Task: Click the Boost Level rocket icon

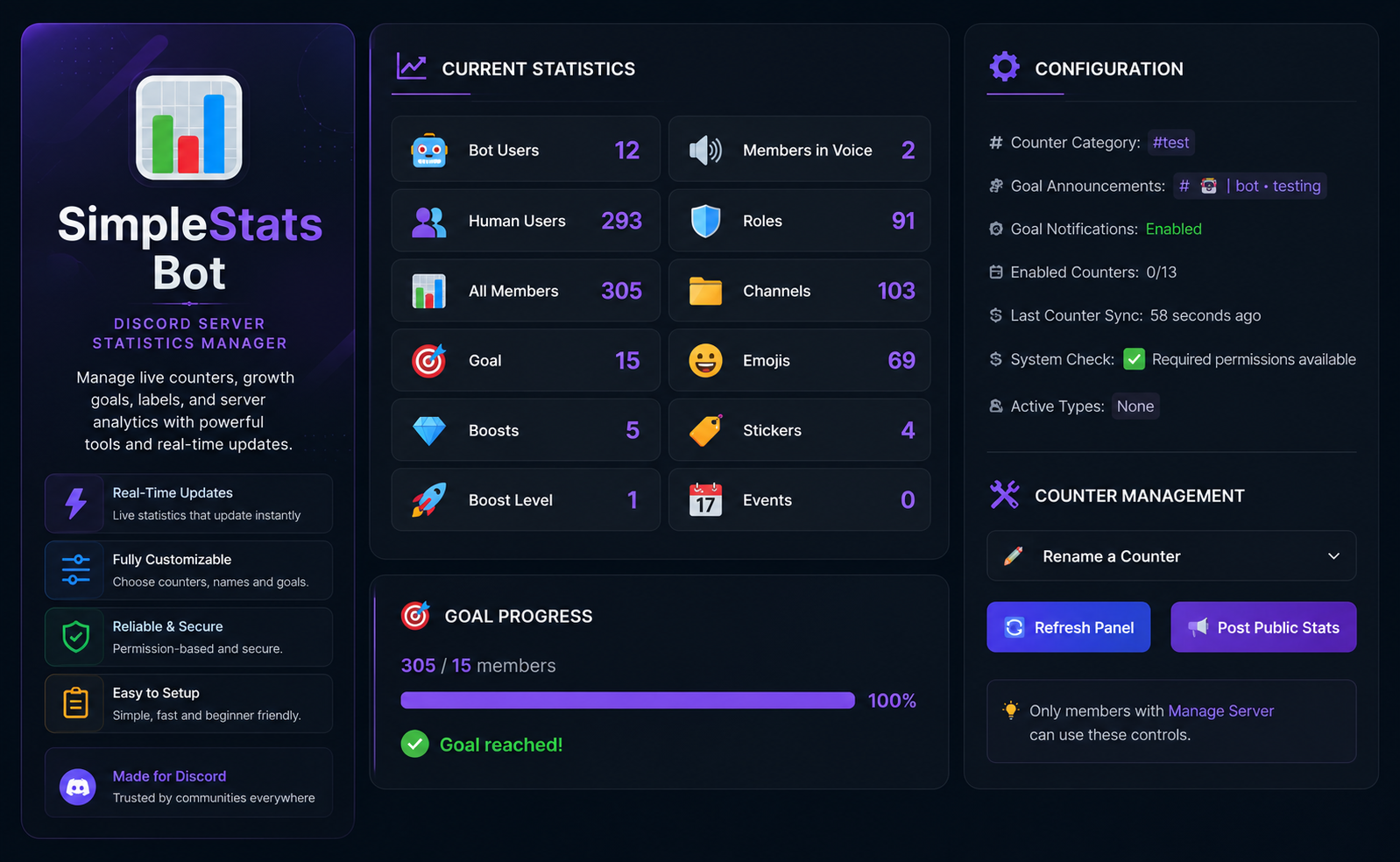Action: tap(429, 499)
